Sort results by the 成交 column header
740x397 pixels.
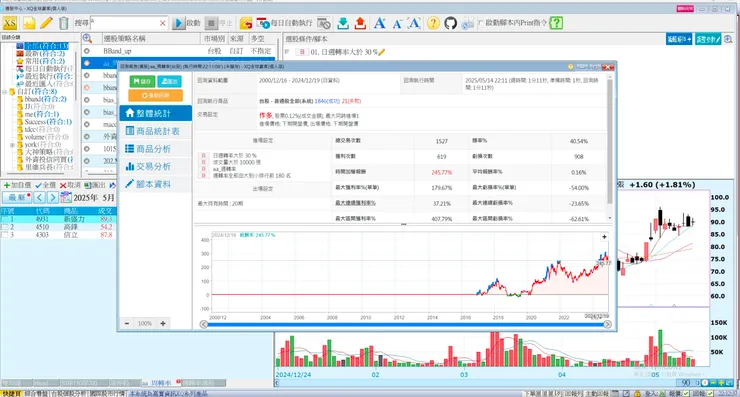click(x=105, y=211)
